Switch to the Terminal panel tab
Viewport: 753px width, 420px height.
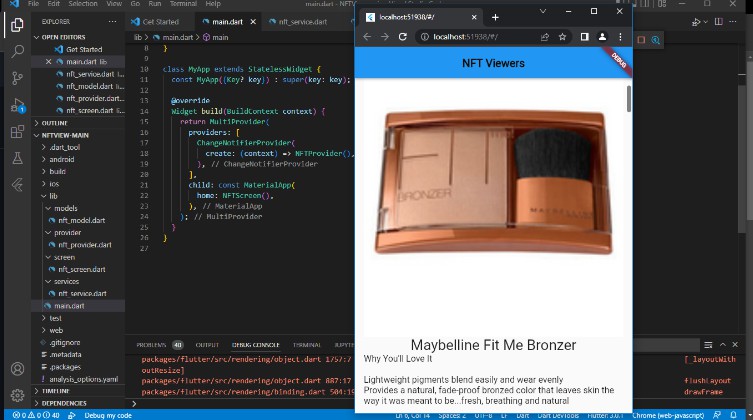coord(307,345)
